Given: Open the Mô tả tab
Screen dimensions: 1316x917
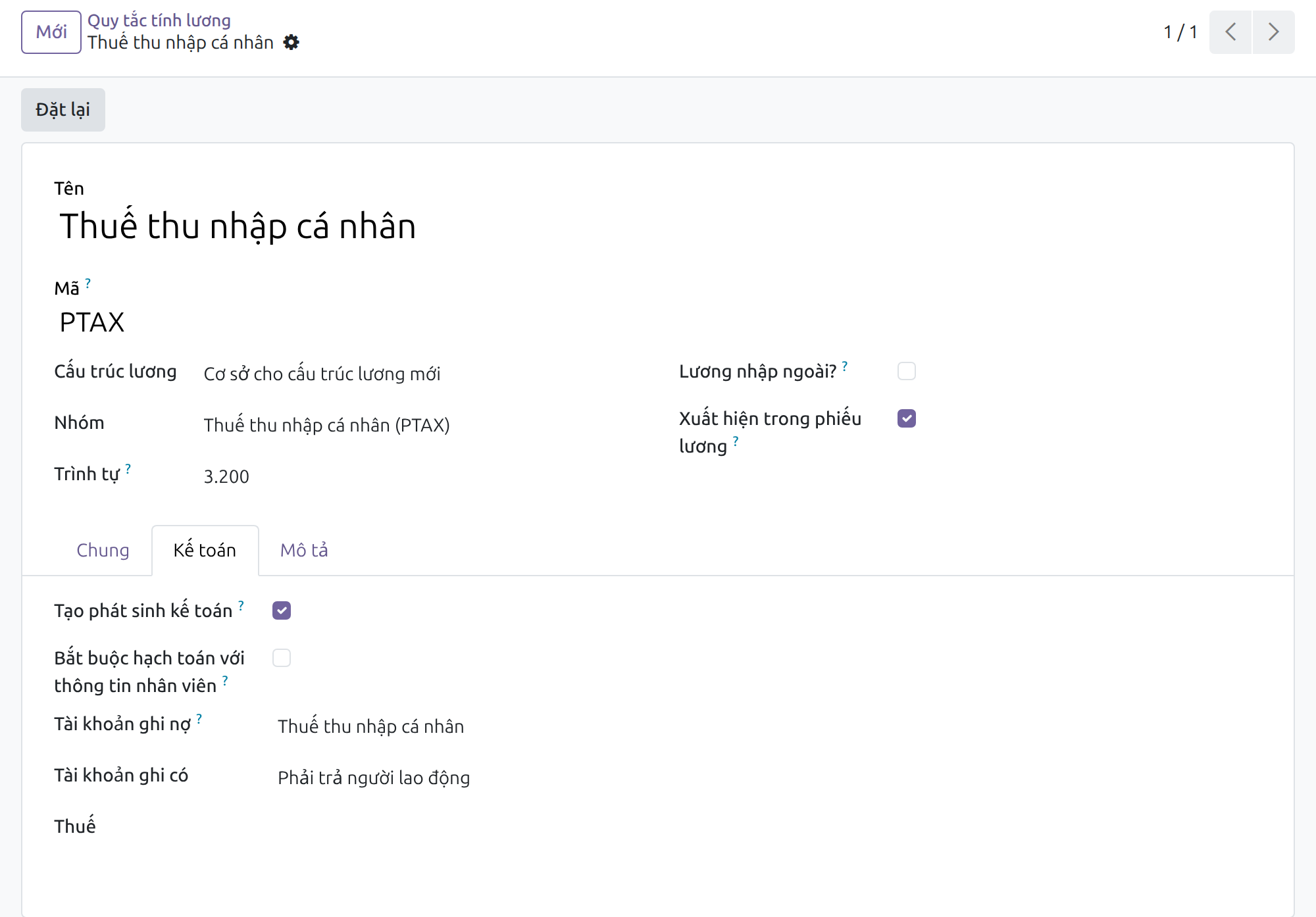Looking at the screenshot, I should tap(304, 550).
